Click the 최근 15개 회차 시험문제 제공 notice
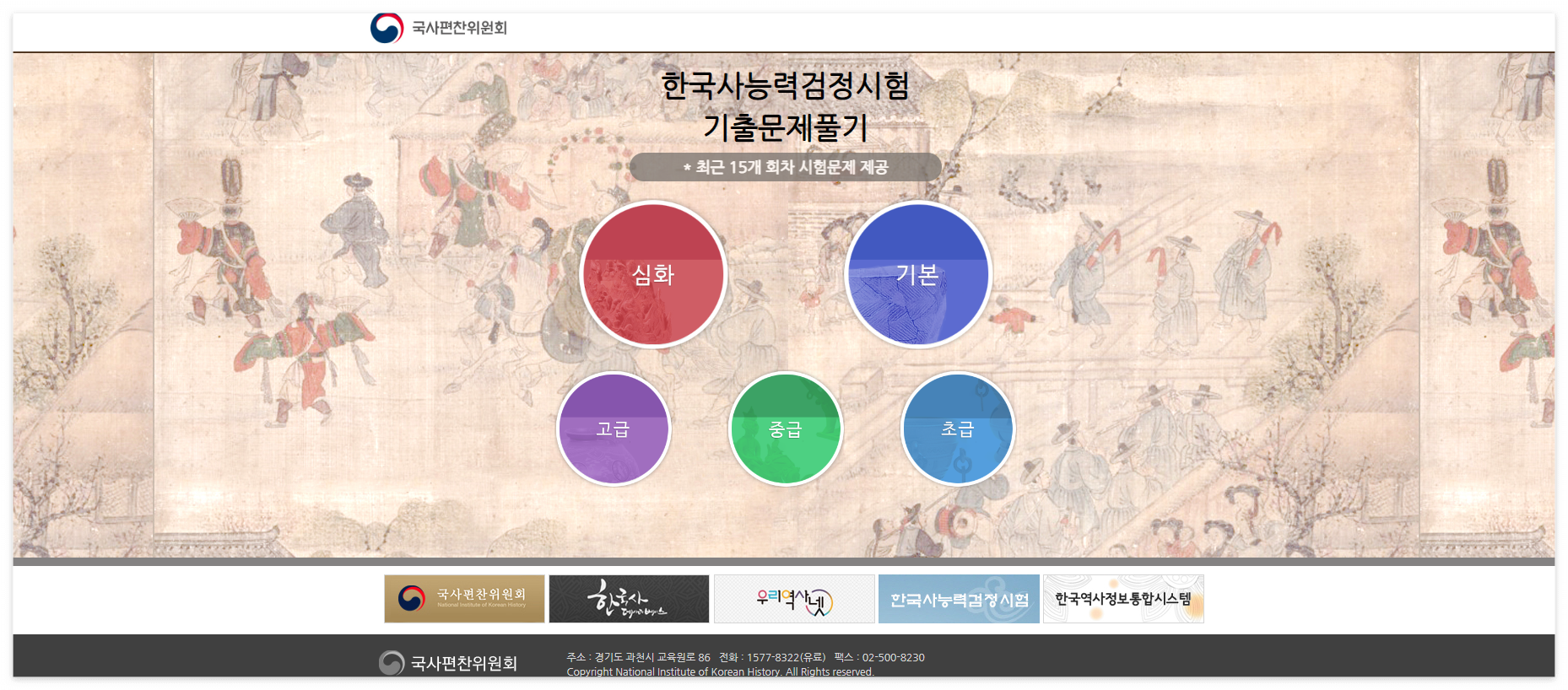Image resolution: width=1568 pixels, height=690 pixels. tap(785, 167)
